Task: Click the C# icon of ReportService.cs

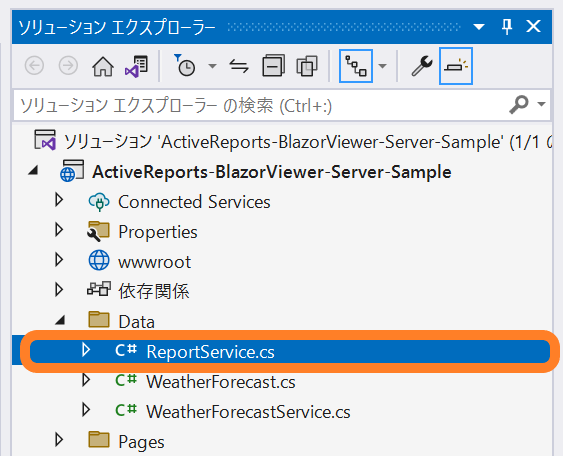Action: [x=126, y=350]
